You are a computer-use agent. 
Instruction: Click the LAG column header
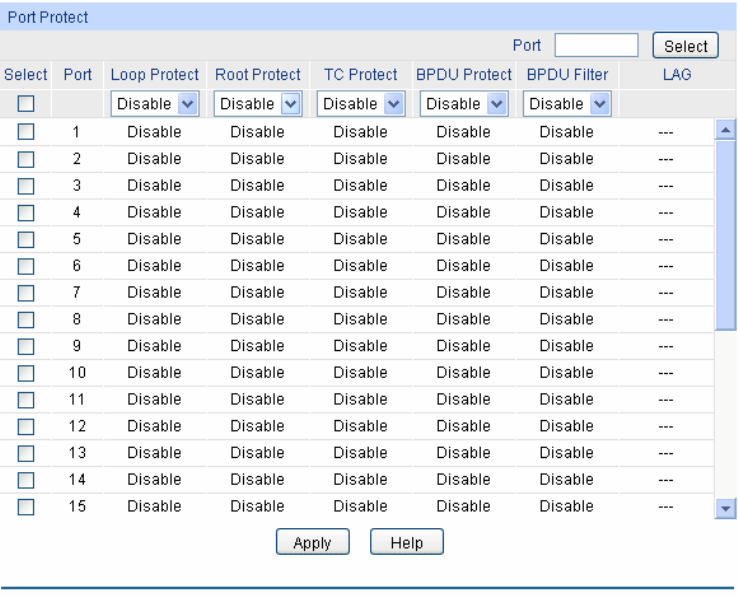pyautogui.click(x=677, y=74)
